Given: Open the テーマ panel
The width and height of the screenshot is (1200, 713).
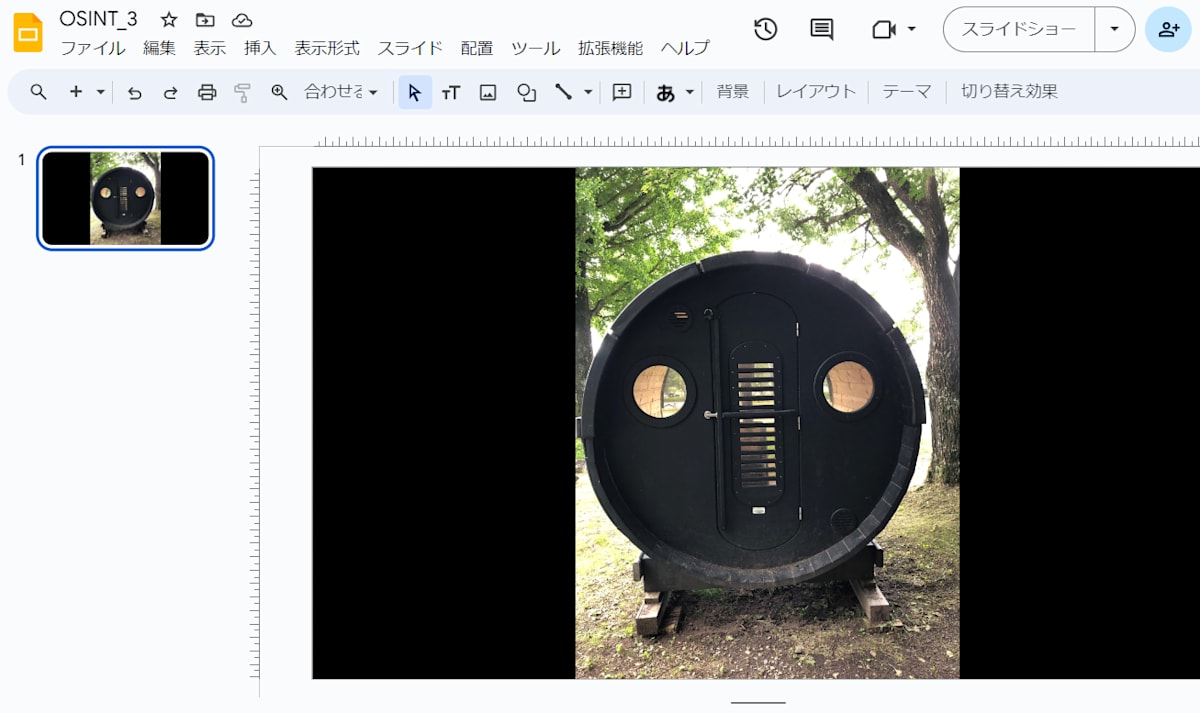Looking at the screenshot, I should (906, 92).
